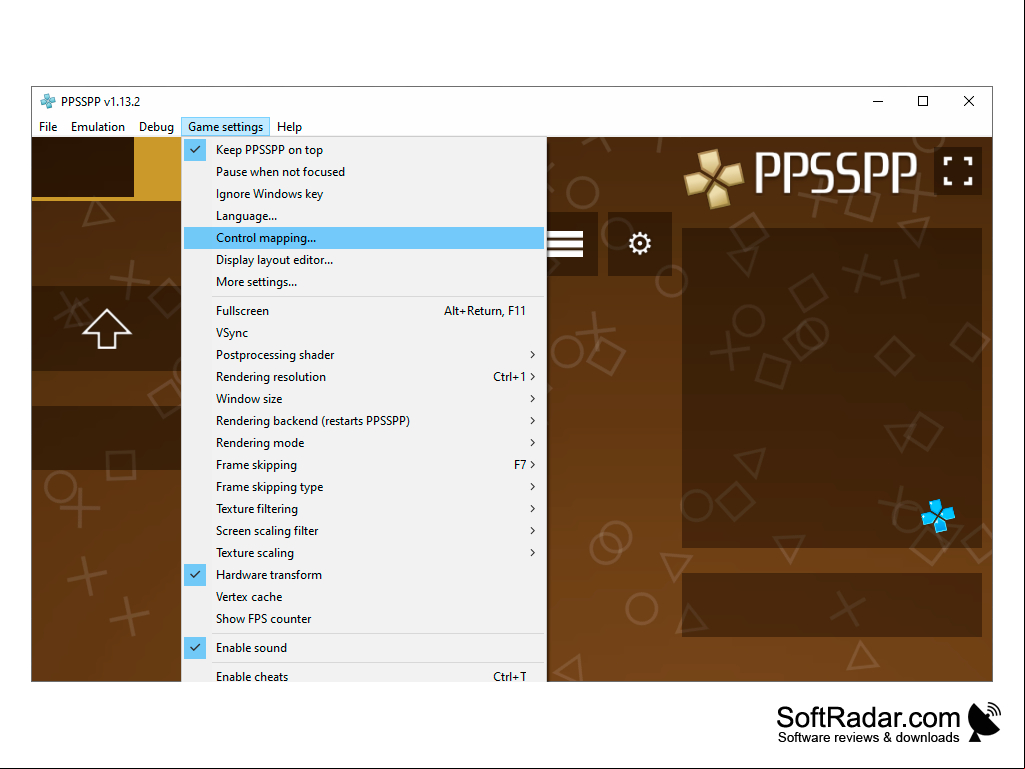
Task: Expand Rendering backend submenu
Action: (363, 421)
